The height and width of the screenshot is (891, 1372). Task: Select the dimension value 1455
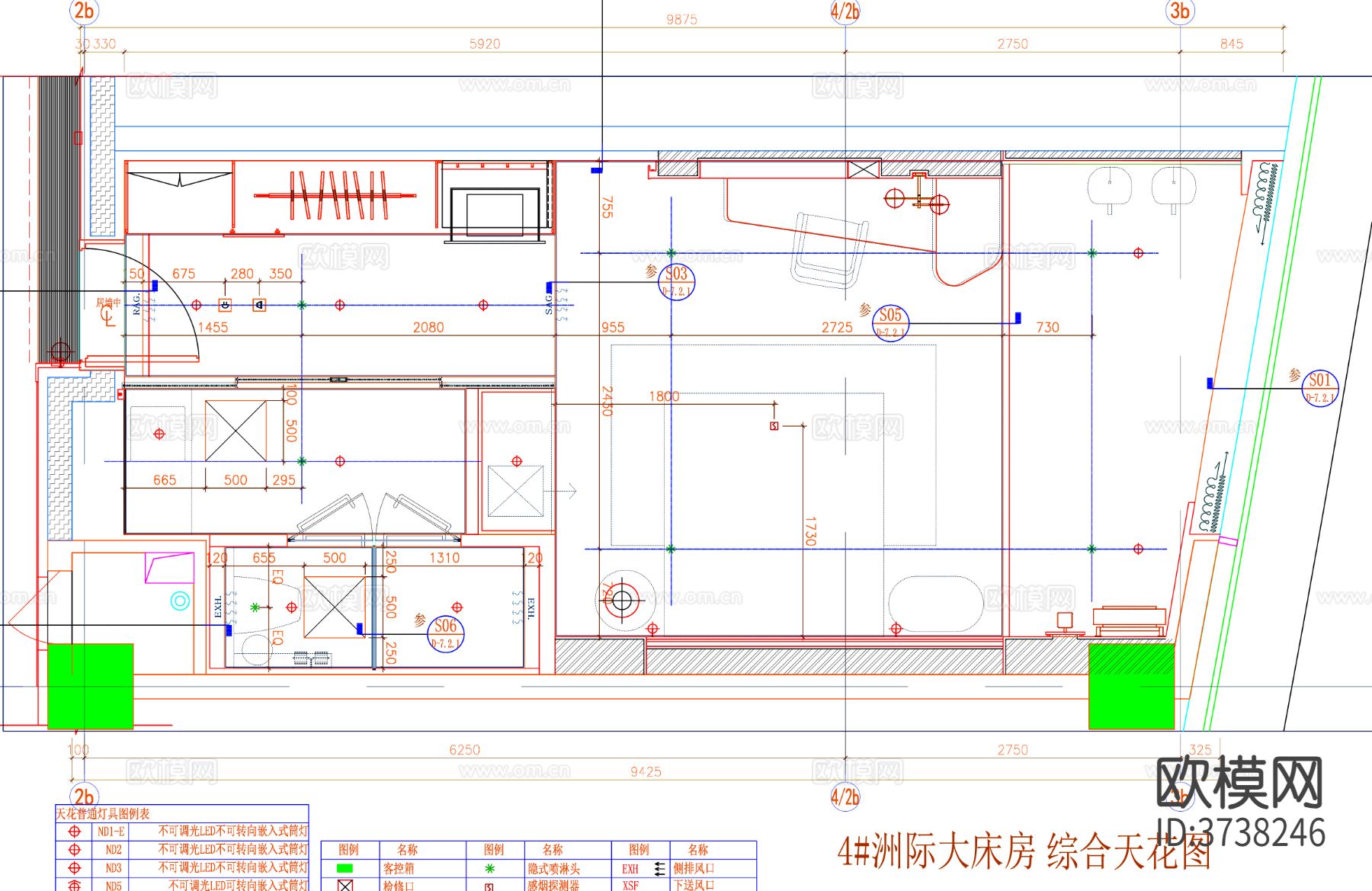pyautogui.click(x=213, y=327)
